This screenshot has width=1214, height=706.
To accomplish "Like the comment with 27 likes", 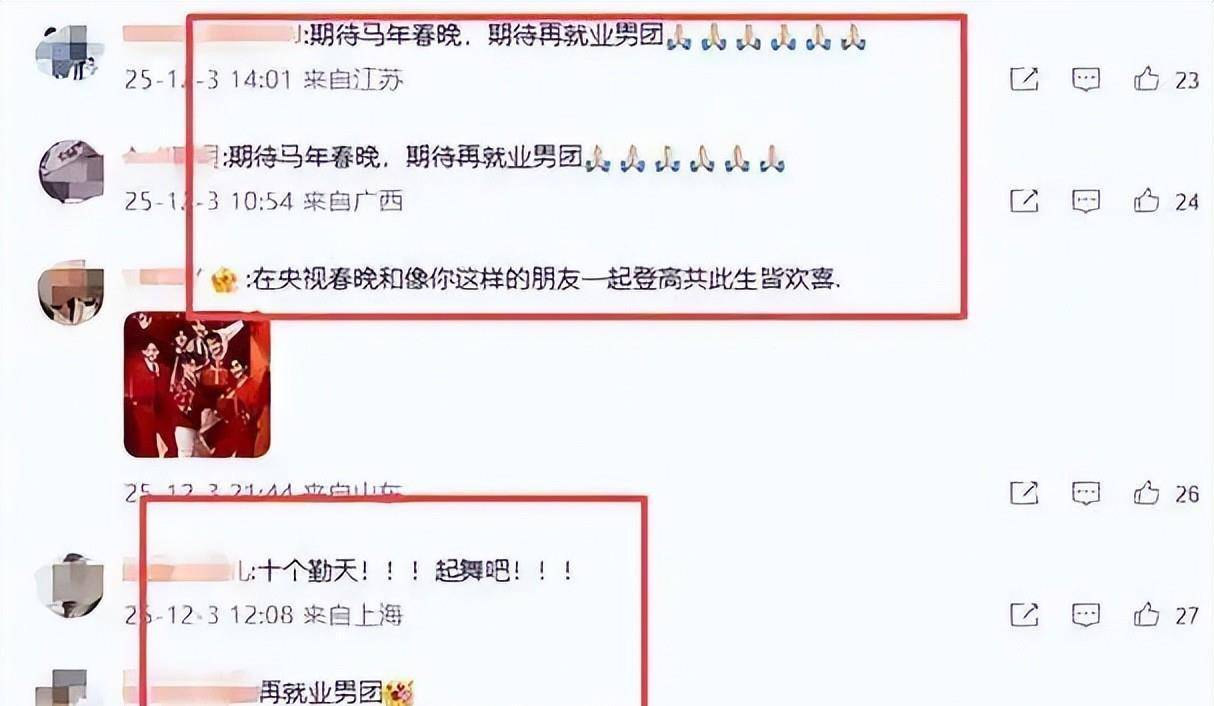I will [1147, 614].
